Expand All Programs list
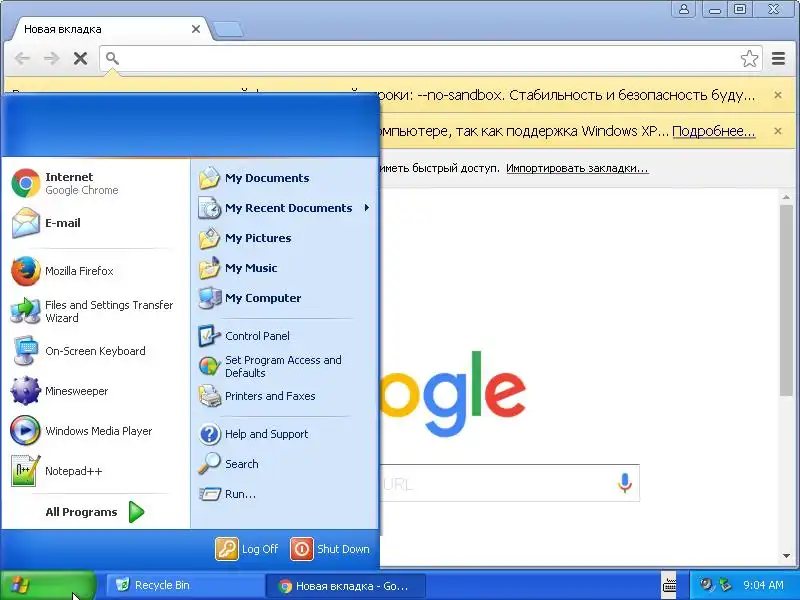The width and height of the screenshot is (800, 600). (x=95, y=512)
